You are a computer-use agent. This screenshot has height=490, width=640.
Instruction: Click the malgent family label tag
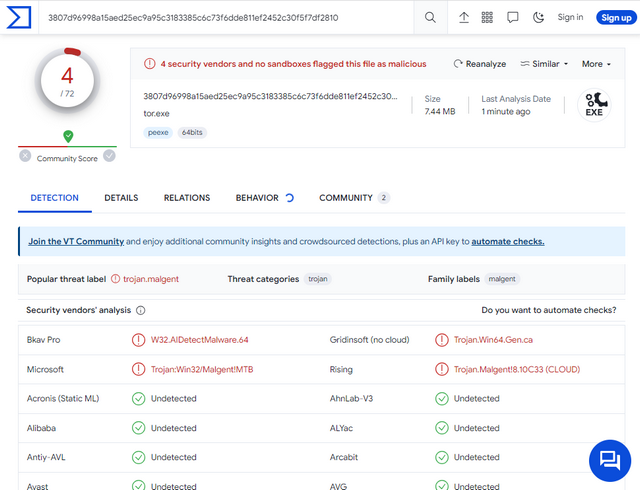coord(502,279)
